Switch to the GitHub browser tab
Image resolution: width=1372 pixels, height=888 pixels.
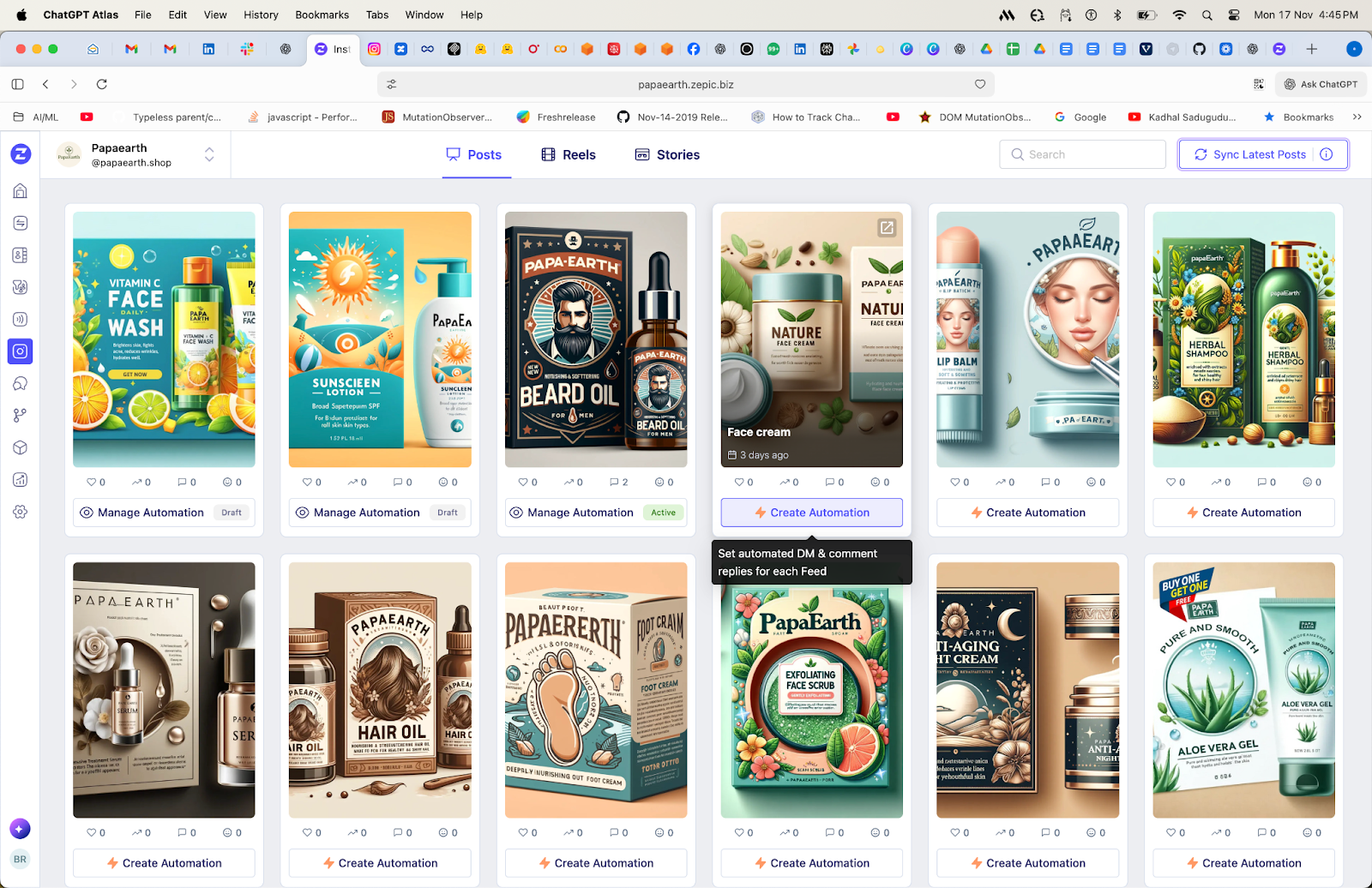(x=1200, y=49)
